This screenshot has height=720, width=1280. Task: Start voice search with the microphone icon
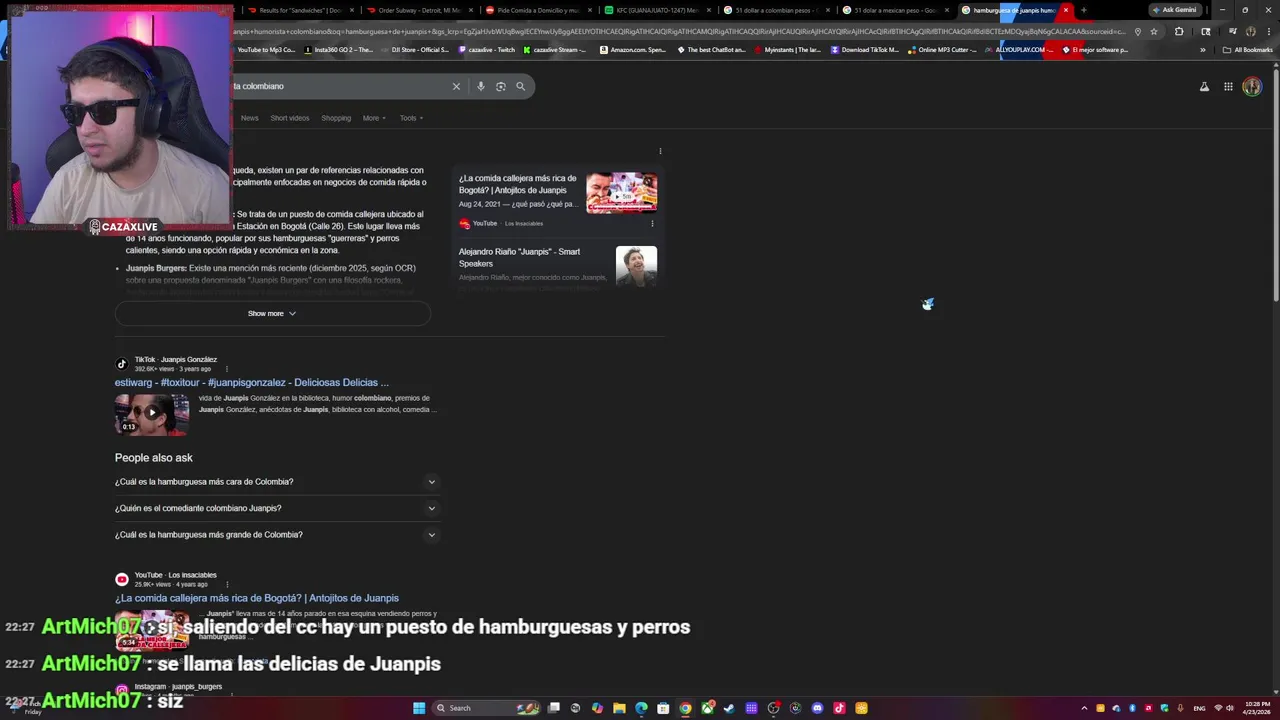(481, 86)
